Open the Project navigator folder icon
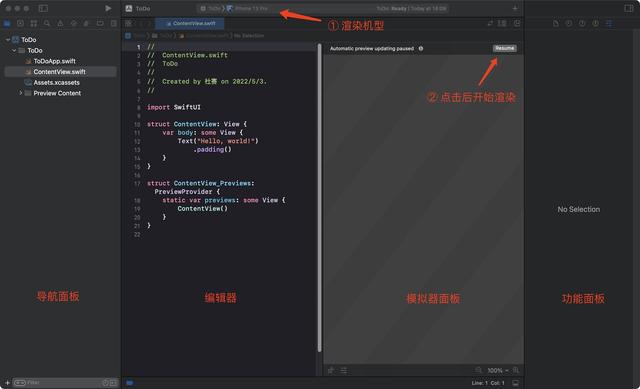Screen dimensions: 640x389 [7, 23]
